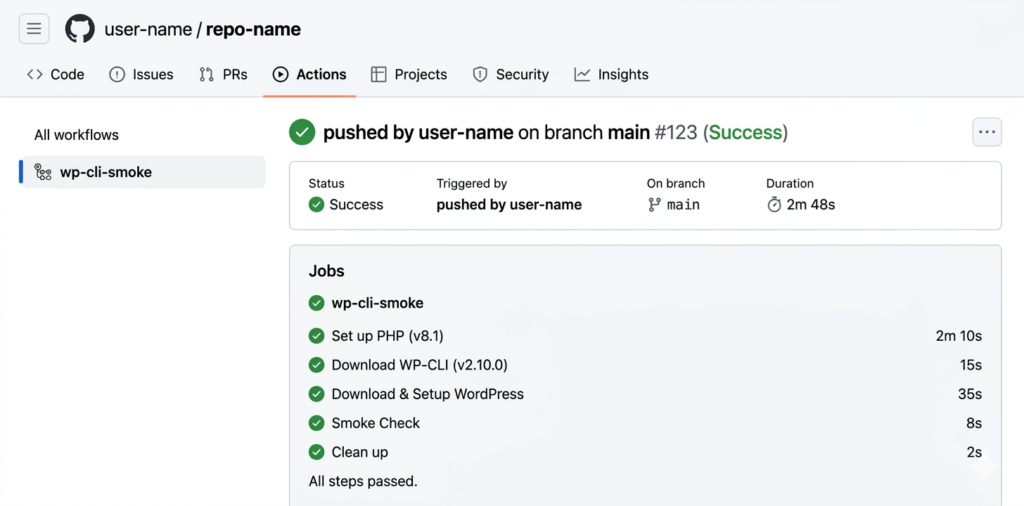Open the user-name profile link
Image resolution: width=1024 pixels, height=506 pixels.
pos(148,29)
